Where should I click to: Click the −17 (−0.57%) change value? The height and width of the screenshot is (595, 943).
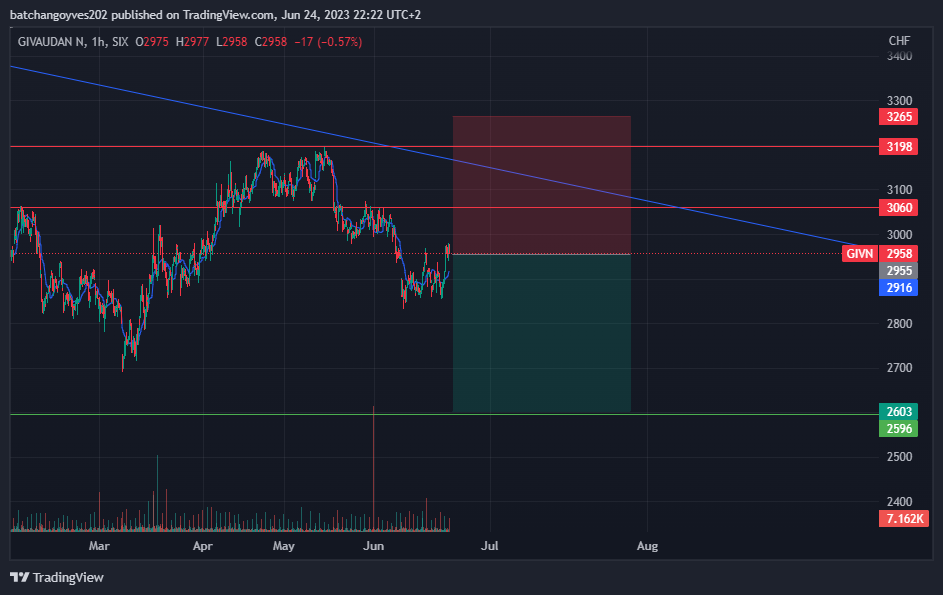[328, 42]
